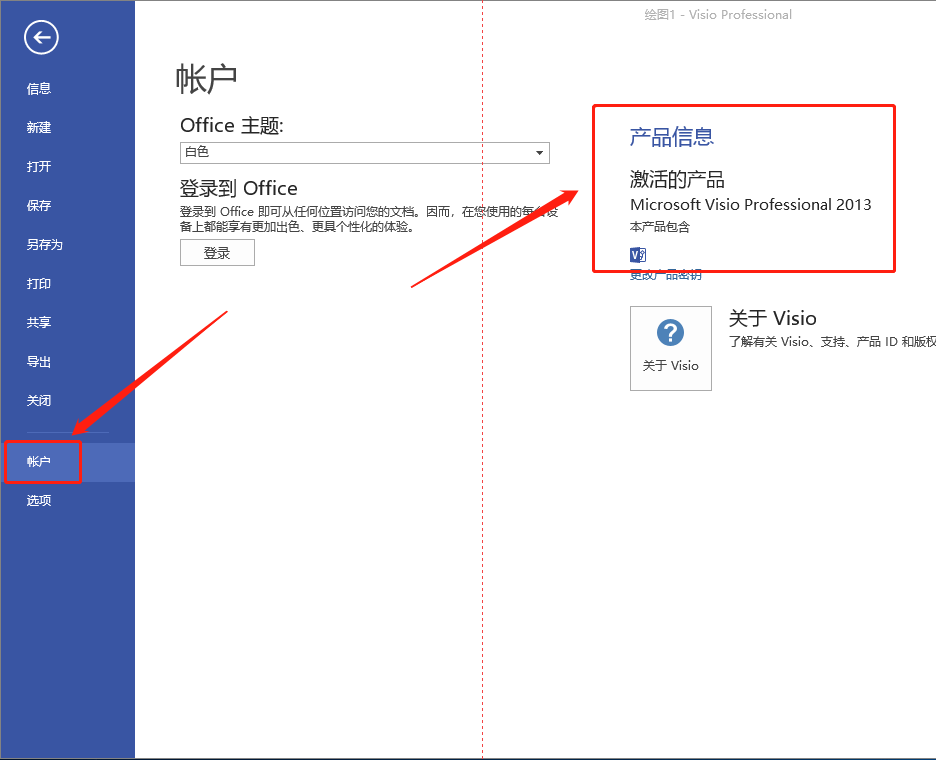Click the Microsoft Visio Professional 2013 text
Image resolution: width=936 pixels, height=760 pixels.
pyautogui.click(x=750, y=205)
